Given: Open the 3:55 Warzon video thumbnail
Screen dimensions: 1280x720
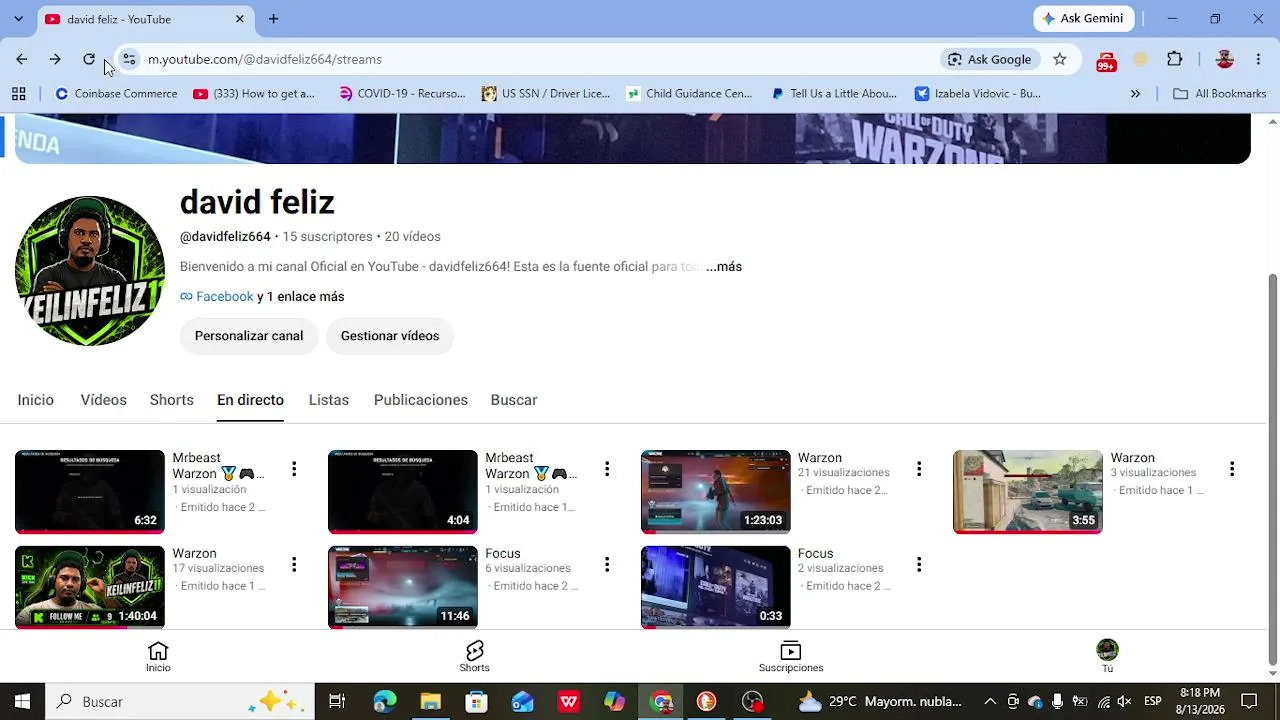Looking at the screenshot, I should point(1028,492).
